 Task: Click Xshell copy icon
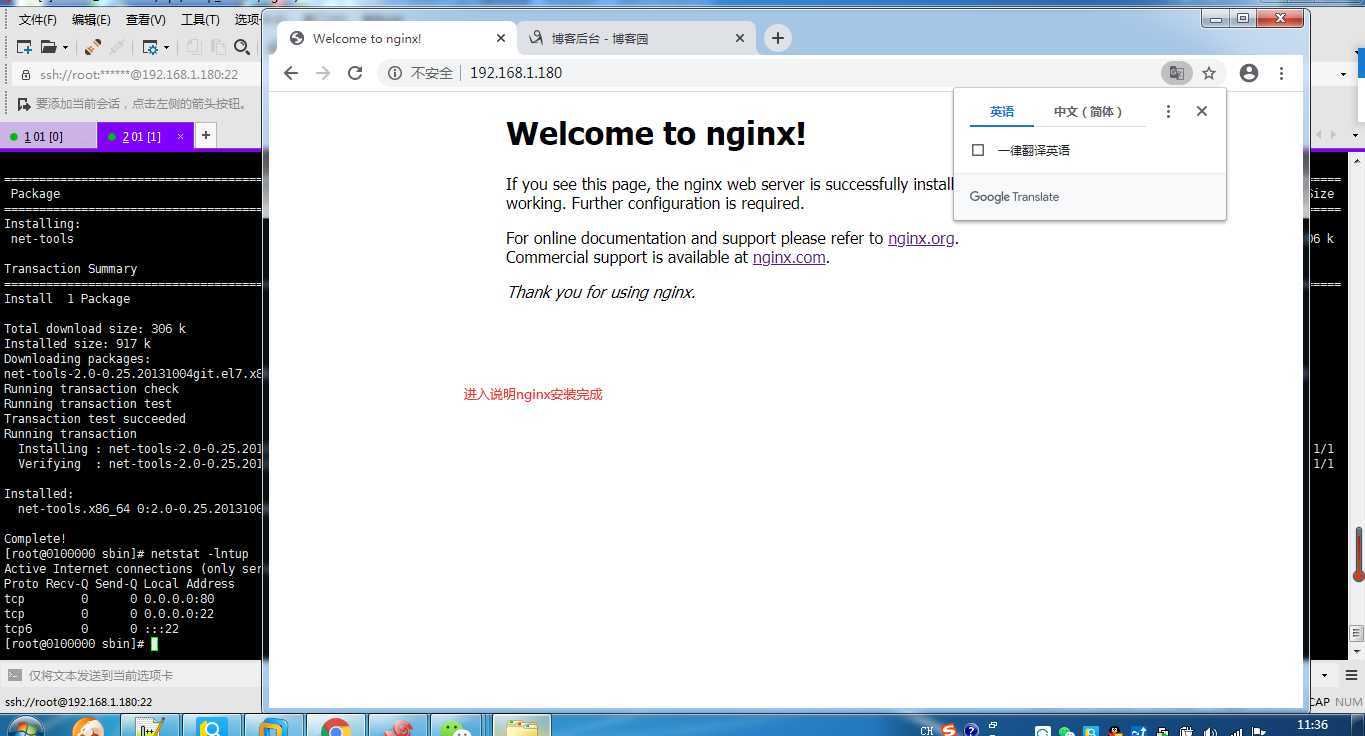coord(193,47)
